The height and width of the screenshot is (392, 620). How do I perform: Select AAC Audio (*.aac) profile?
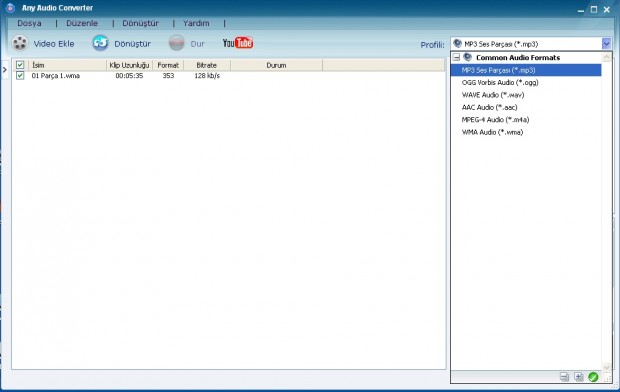tap(526, 107)
